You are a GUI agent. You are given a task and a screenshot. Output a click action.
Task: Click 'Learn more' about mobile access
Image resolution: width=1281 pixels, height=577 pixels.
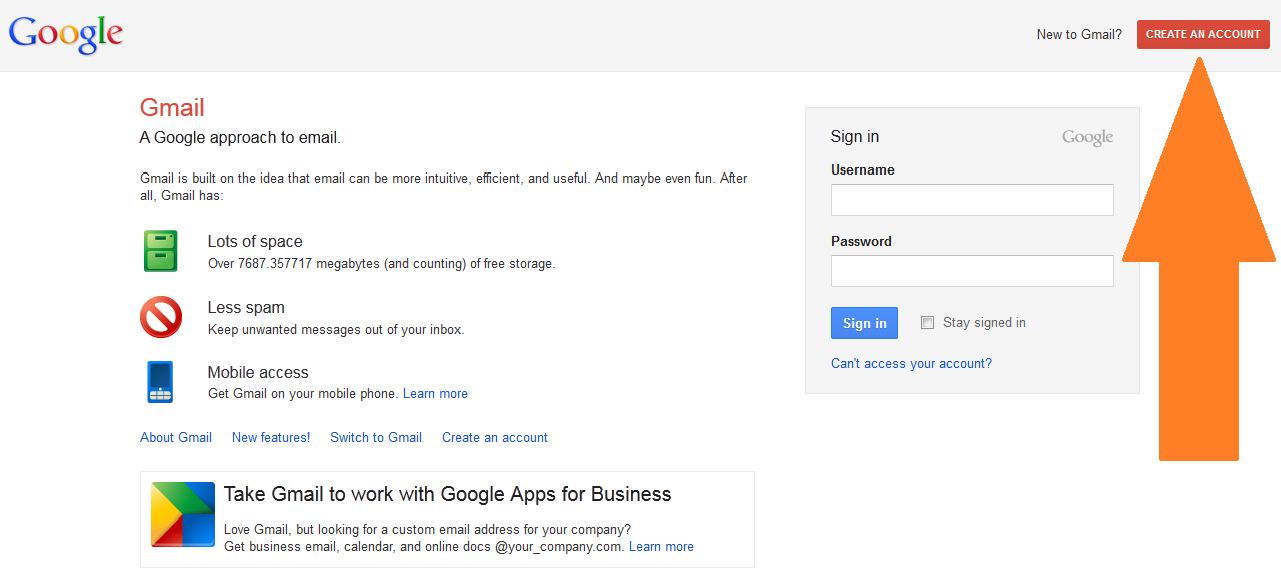[435, 393]
